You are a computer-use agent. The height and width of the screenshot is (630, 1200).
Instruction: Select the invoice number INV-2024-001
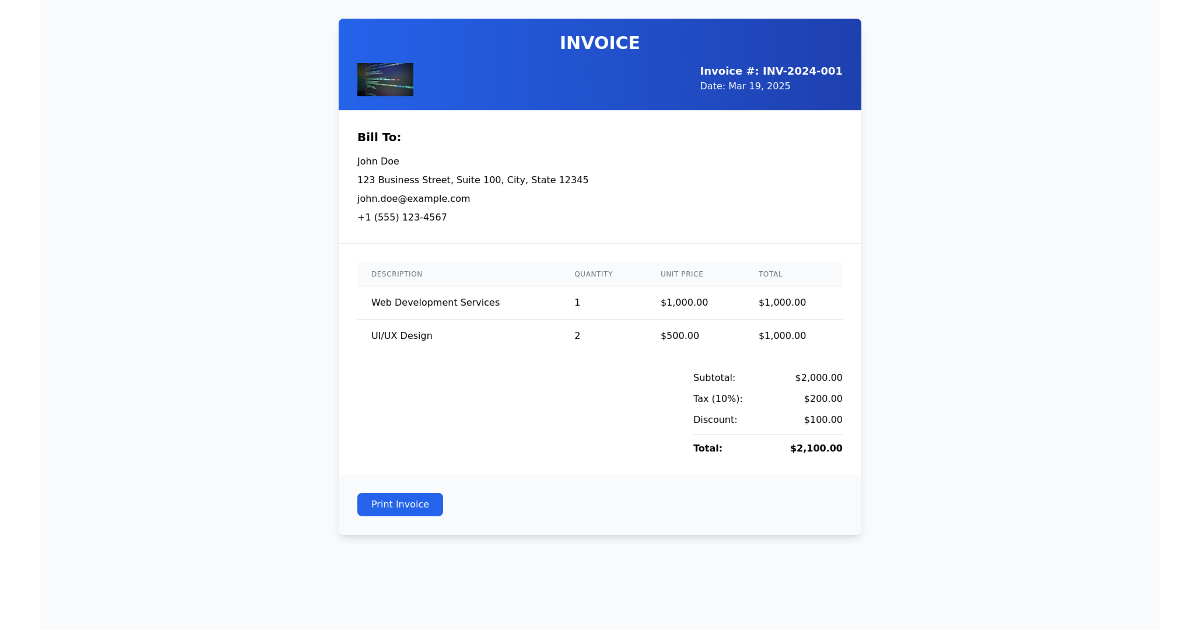[x=772, y=71]
